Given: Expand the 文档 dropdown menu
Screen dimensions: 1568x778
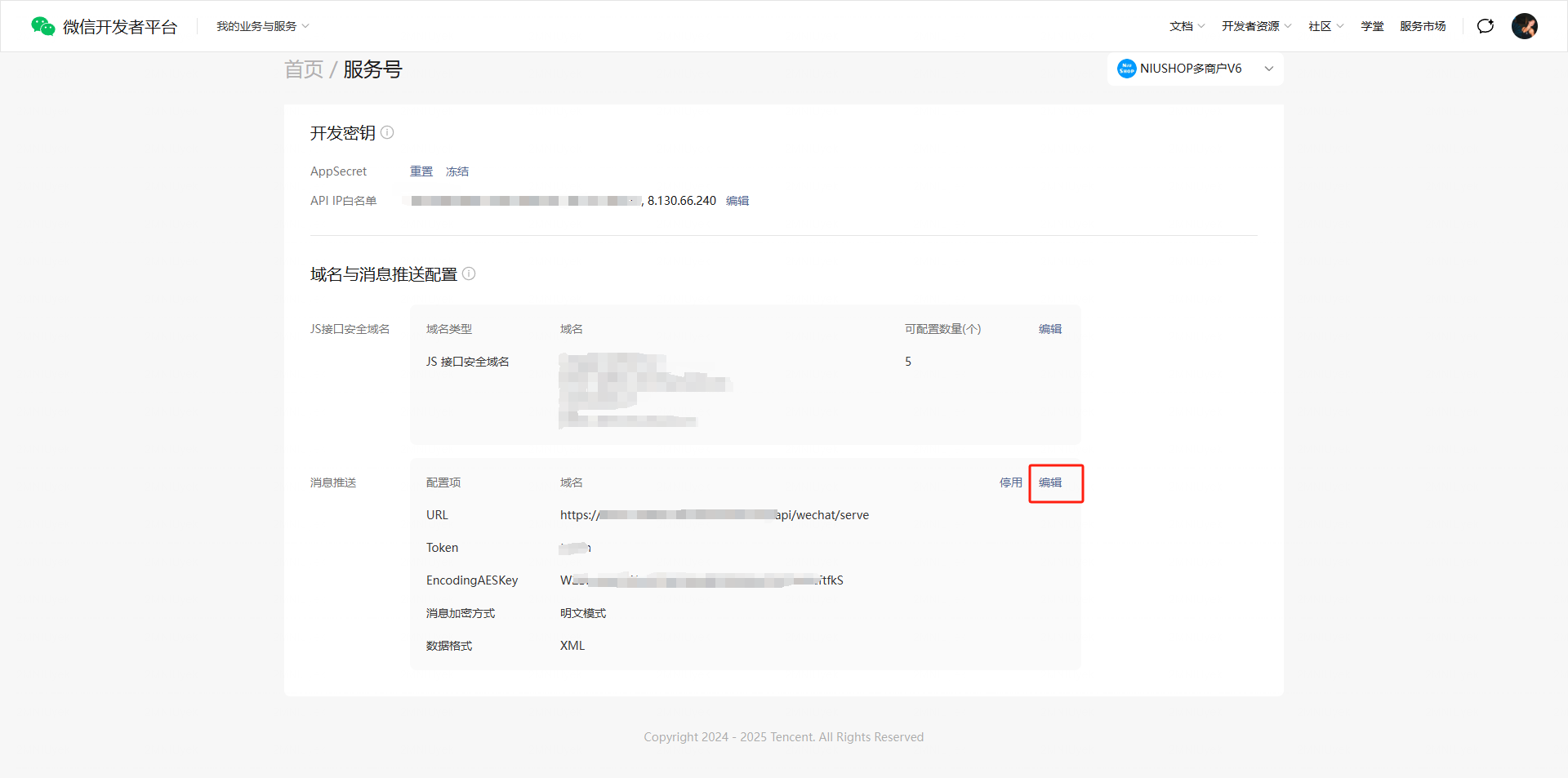Looking at the screenshot, I should coord(1187,26).
